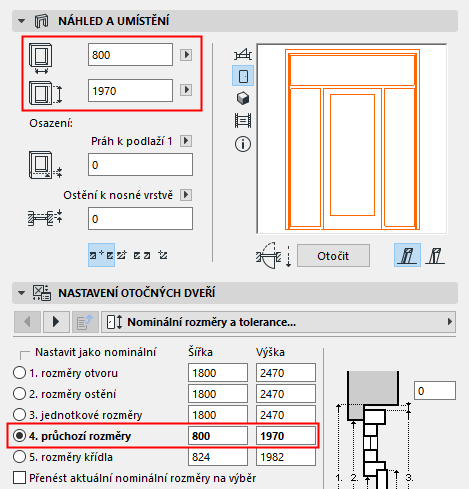Viewport: 469px width, 489px height.
Task: Click the reveal depth field under Ostění
Action: pos(140,219)
